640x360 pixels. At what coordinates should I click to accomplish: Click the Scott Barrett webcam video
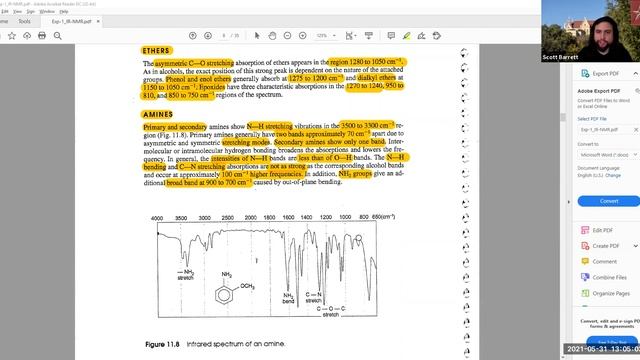[x=591, y=31]
